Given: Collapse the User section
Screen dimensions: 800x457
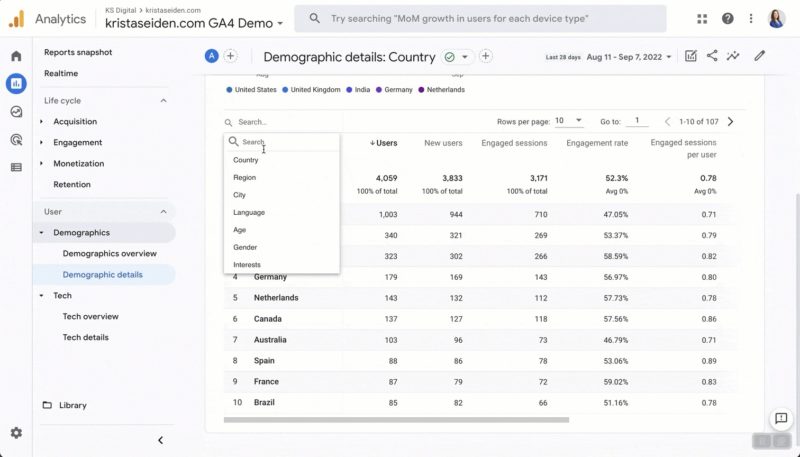Looking at the screenshot, I should tap(163, 212).
